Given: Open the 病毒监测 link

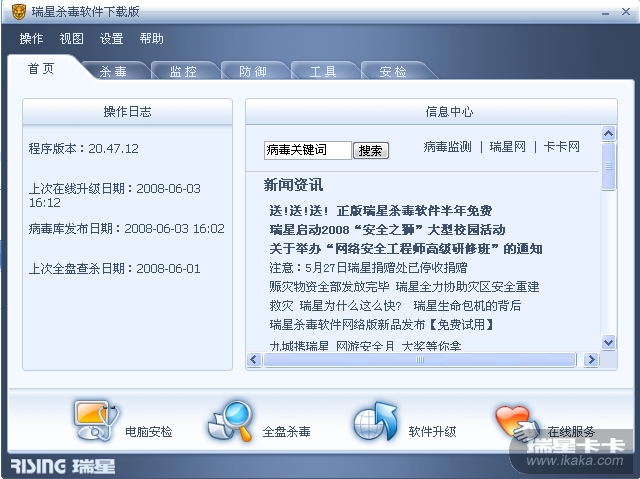Looking at the screenshot, I should pyautogui.click(x=447, y=146).
